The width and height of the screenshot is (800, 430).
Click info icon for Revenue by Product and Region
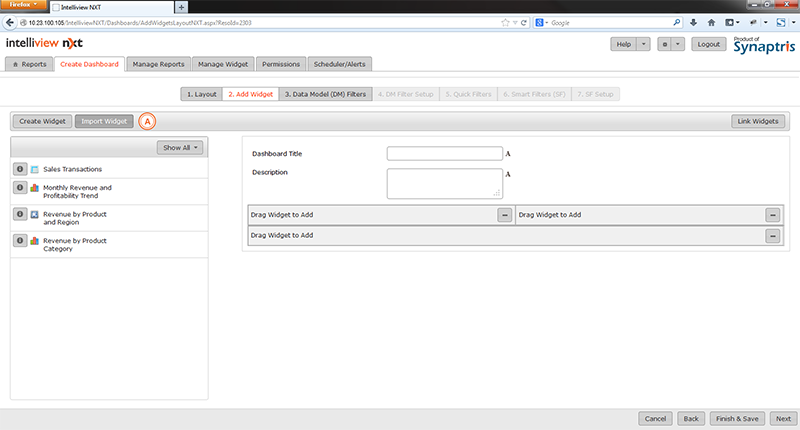[20, 214]
